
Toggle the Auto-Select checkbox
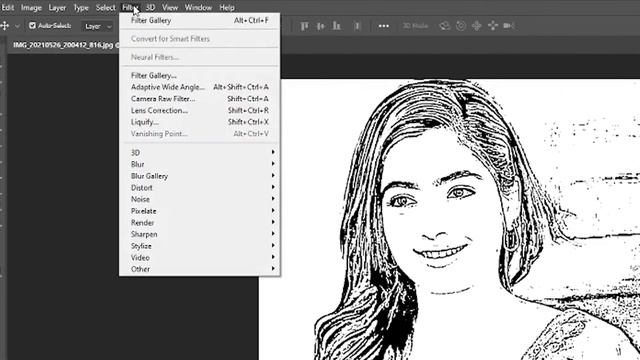[32, 26]
